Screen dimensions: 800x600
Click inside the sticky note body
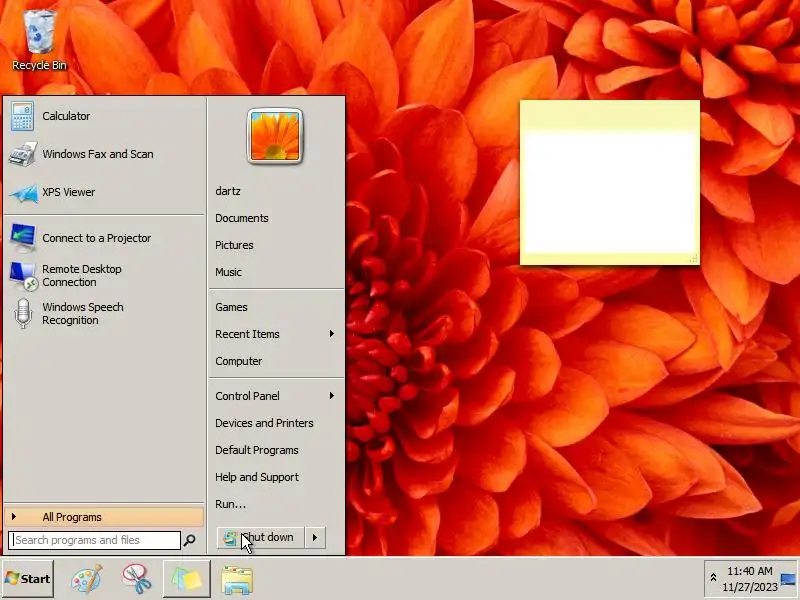[610, 192]
